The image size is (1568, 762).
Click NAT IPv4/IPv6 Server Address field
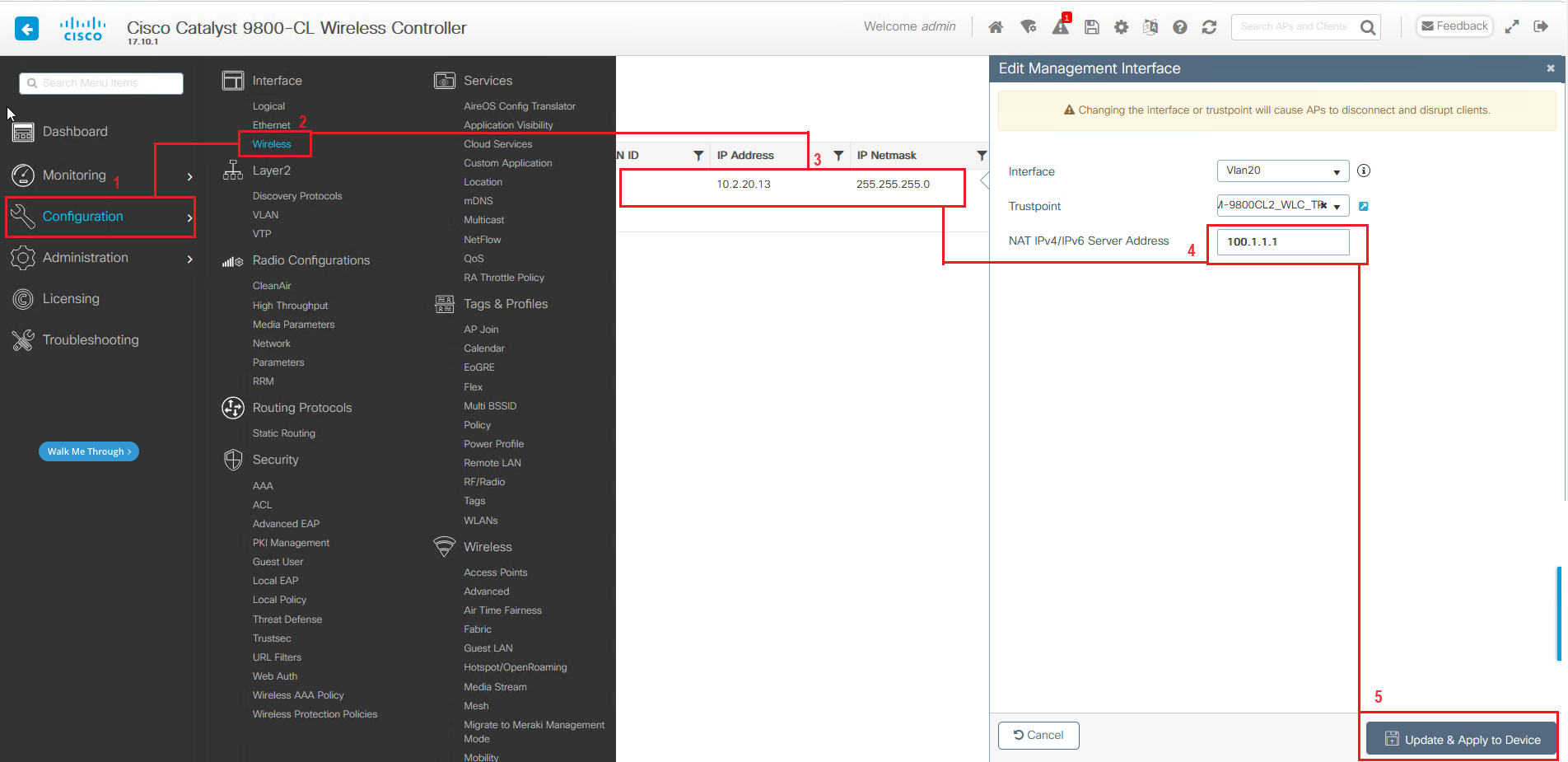click(x=1283, y=241)
